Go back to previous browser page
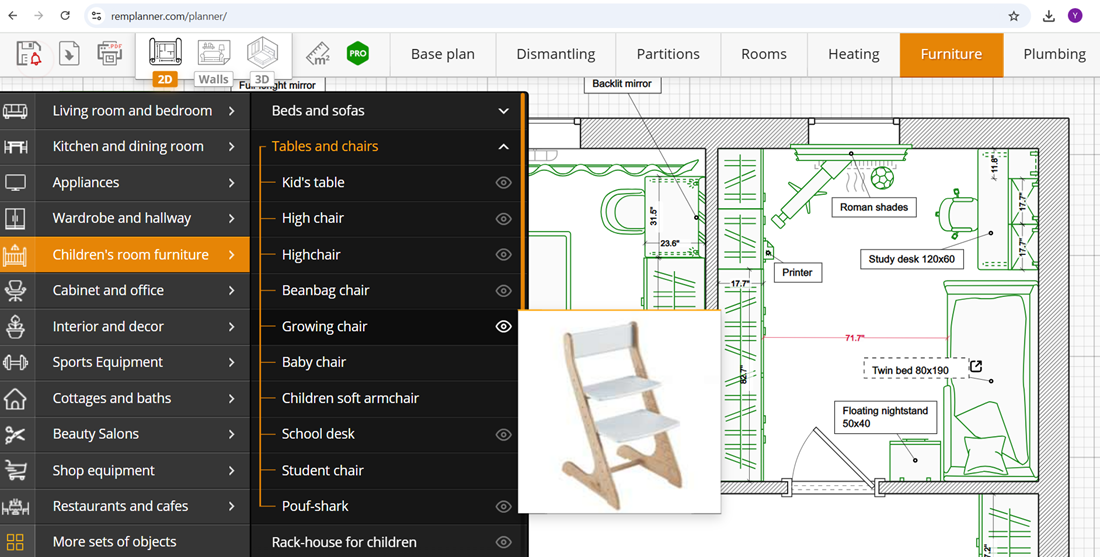1100x557 pixels. click(13, 16)
